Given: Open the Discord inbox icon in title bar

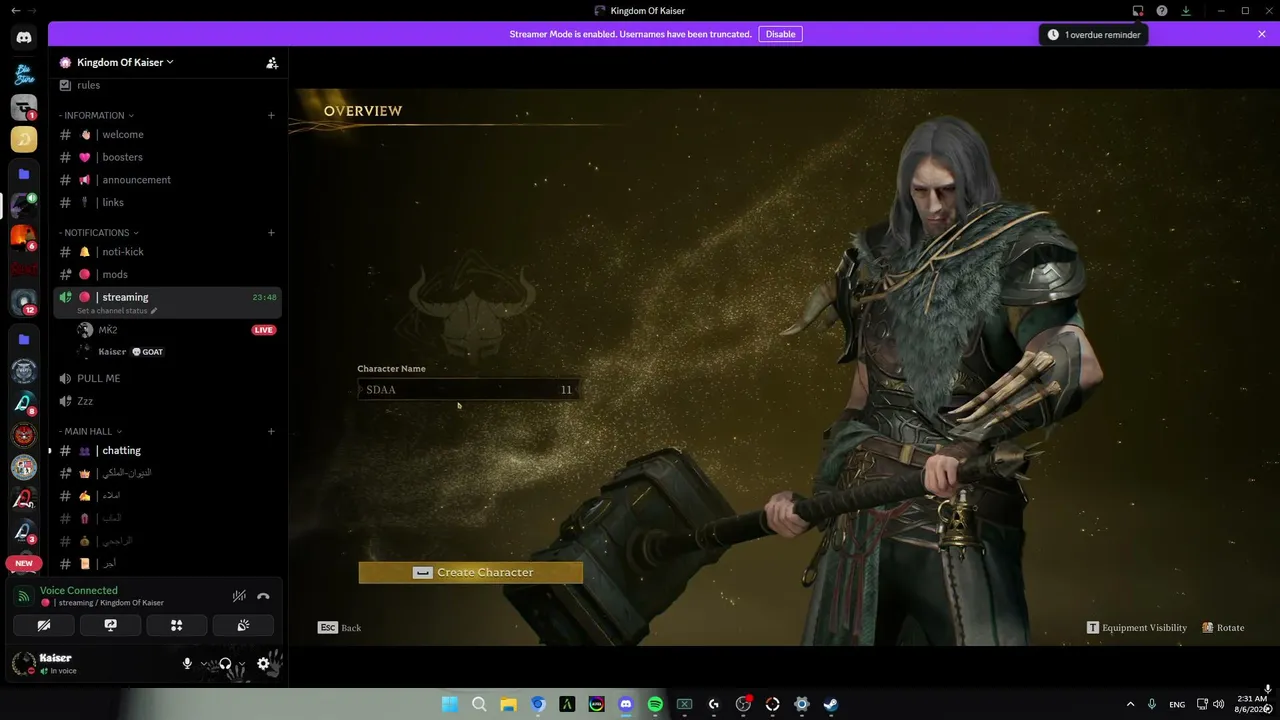Looking at the screenshot, I should 1138,11.
